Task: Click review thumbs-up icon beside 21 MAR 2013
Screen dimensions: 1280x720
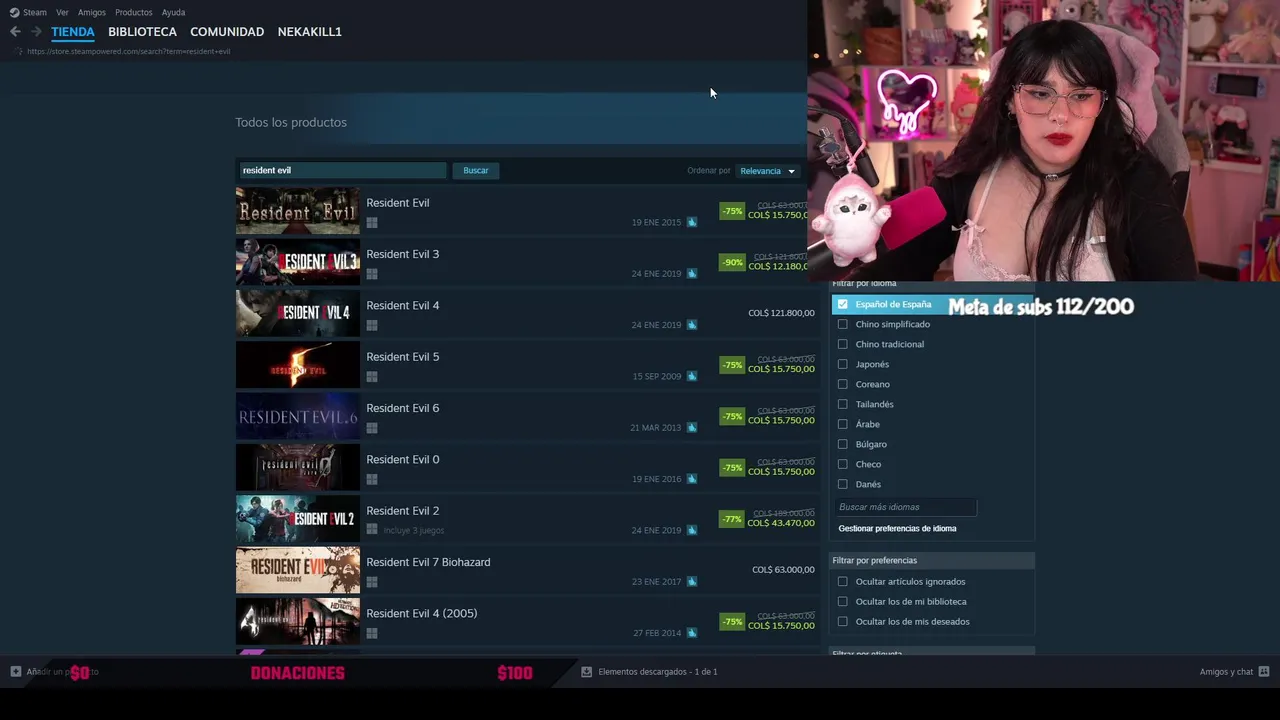Action: pyautogui.click(x=691, y=427)
